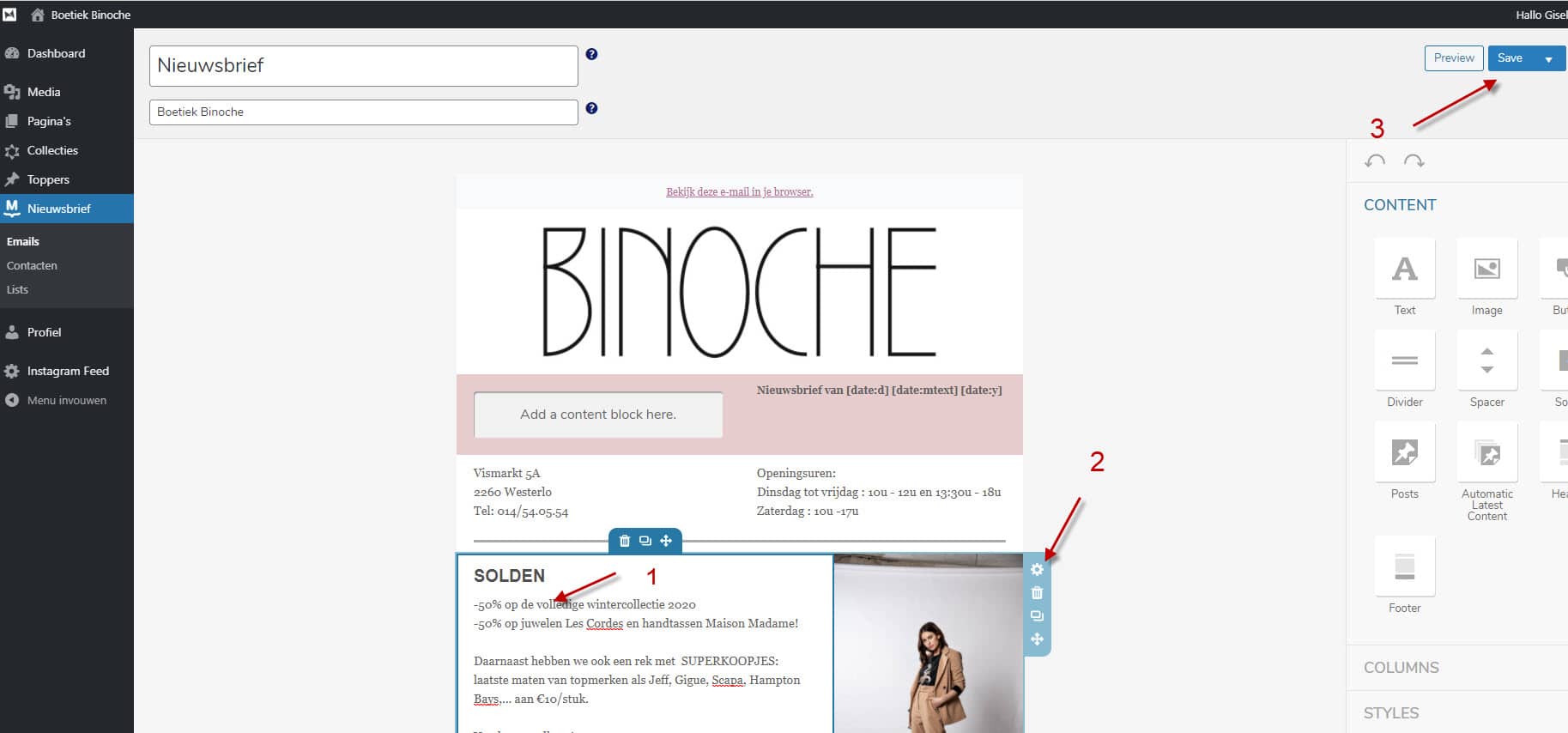Click the '-50% op de volledige wintercollectie' line
The width and height of the screenshot is (1568, 733).
tap(584, 604)
